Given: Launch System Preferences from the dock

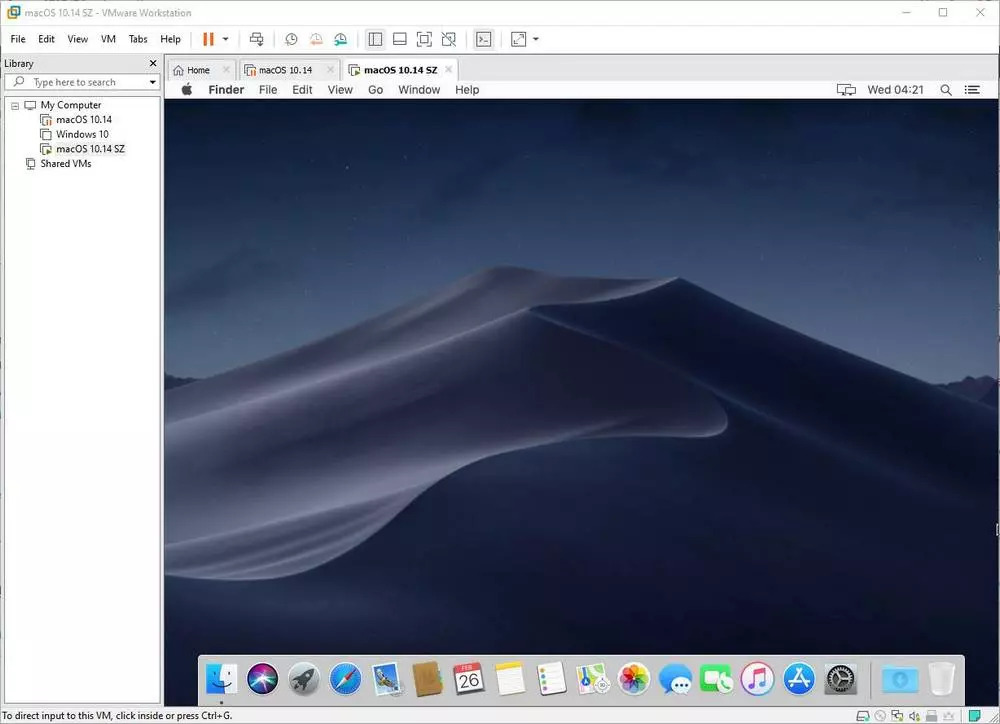Looking at the screenshot, I should 838,679.
